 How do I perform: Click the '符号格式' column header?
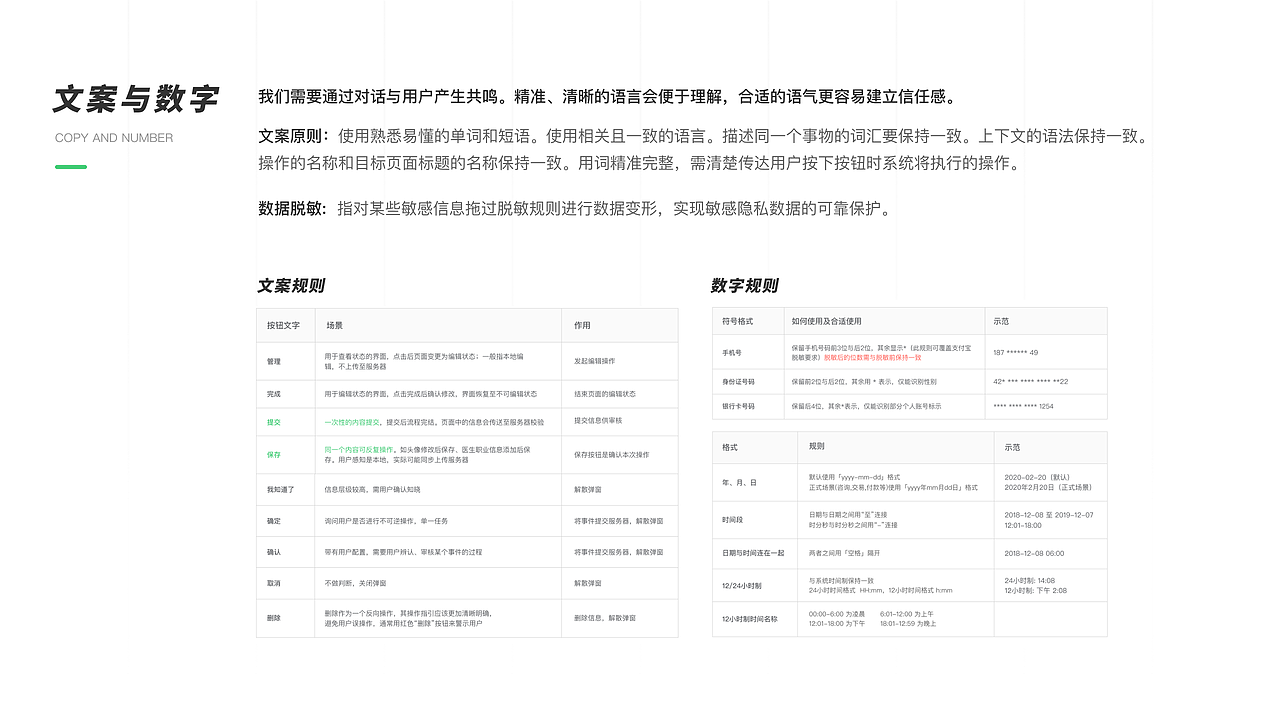tap(738, 321)
